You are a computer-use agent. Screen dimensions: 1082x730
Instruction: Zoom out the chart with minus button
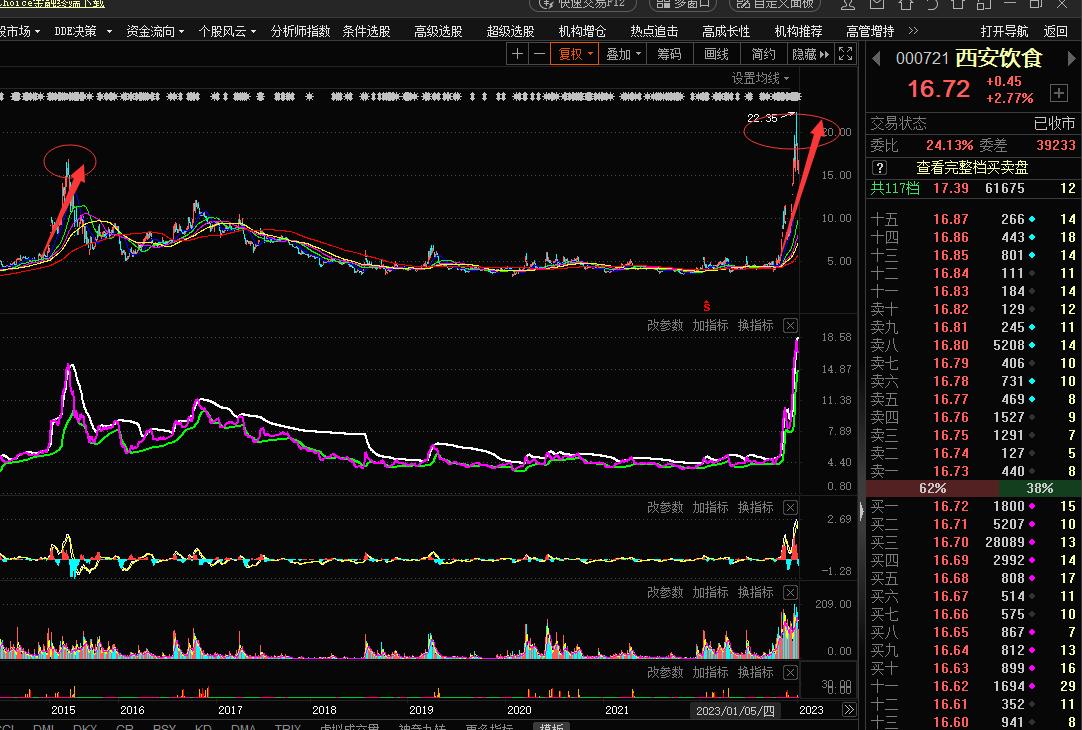pyautogui.click(x=540, y=54)
